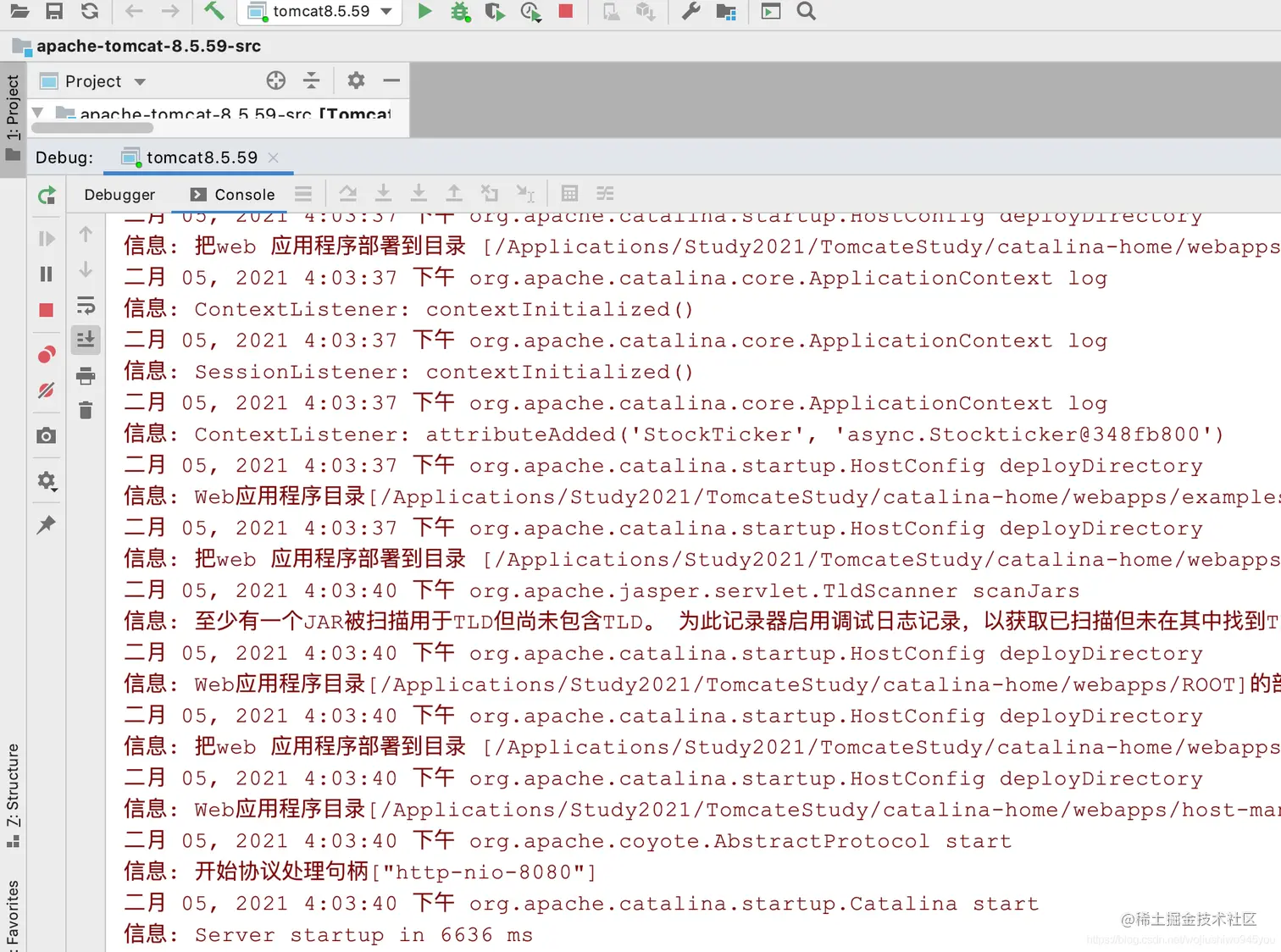Open Project panel gear options

pos(356,80)
